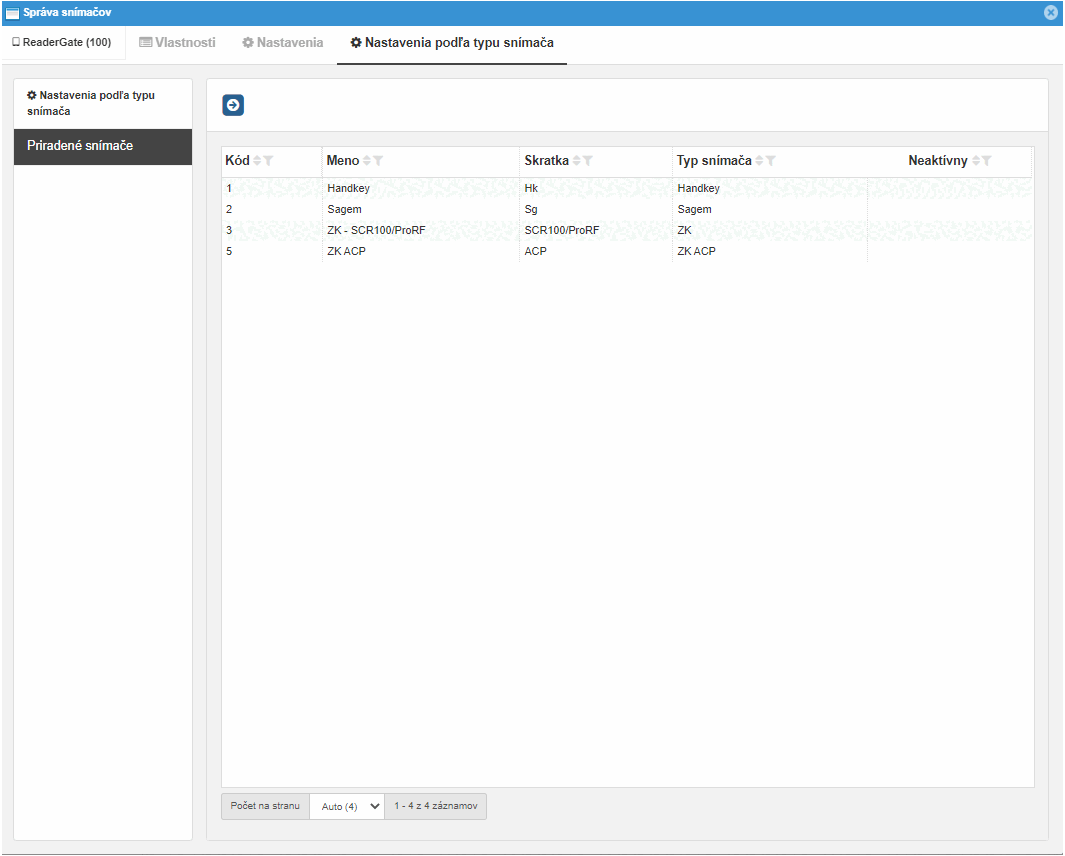Click the Kód column header label
1065x856 pixels.
tap(238, 161)
